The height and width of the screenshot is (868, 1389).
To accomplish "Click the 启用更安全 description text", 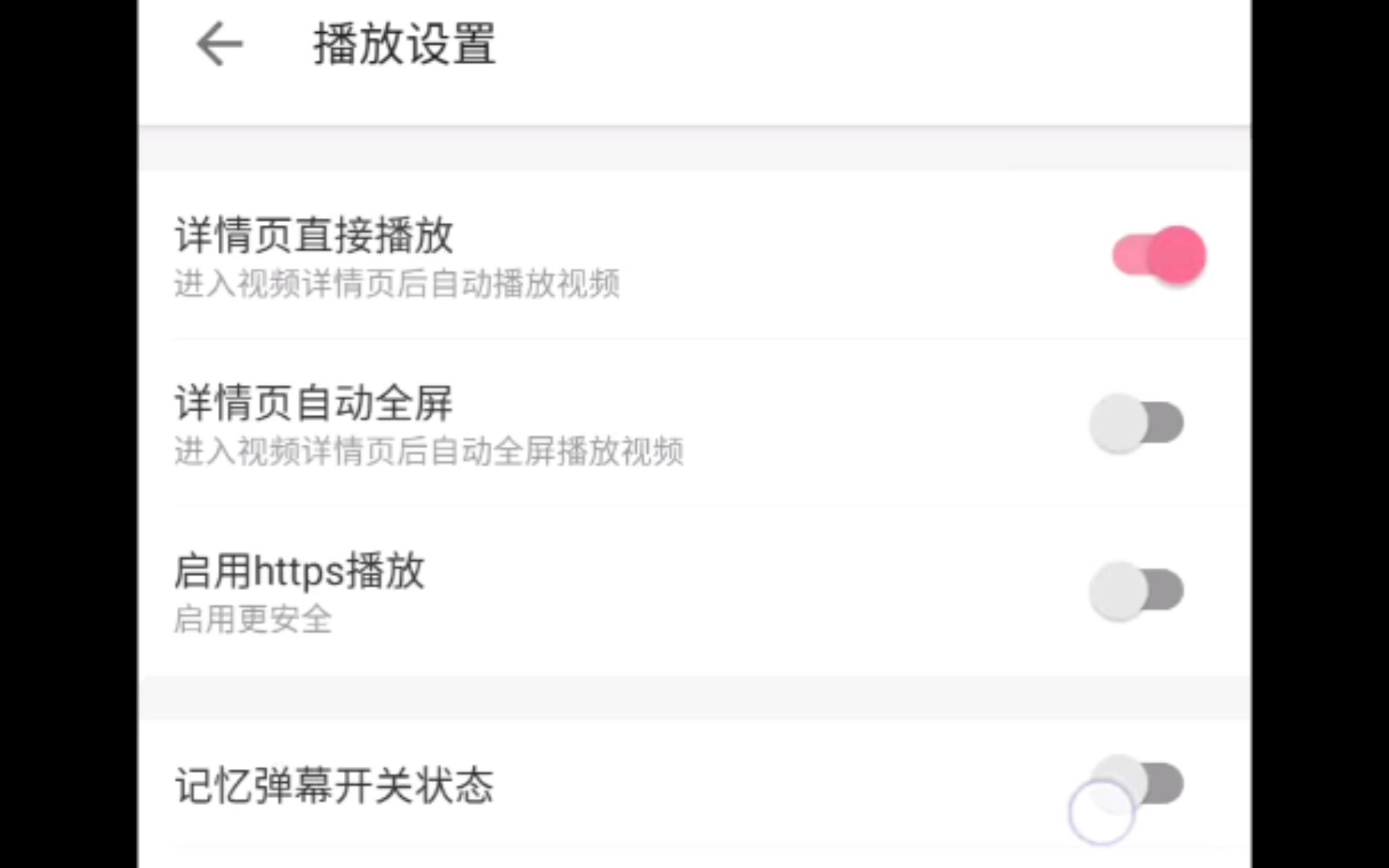I will pyautogui.click(x=253, y=621).
